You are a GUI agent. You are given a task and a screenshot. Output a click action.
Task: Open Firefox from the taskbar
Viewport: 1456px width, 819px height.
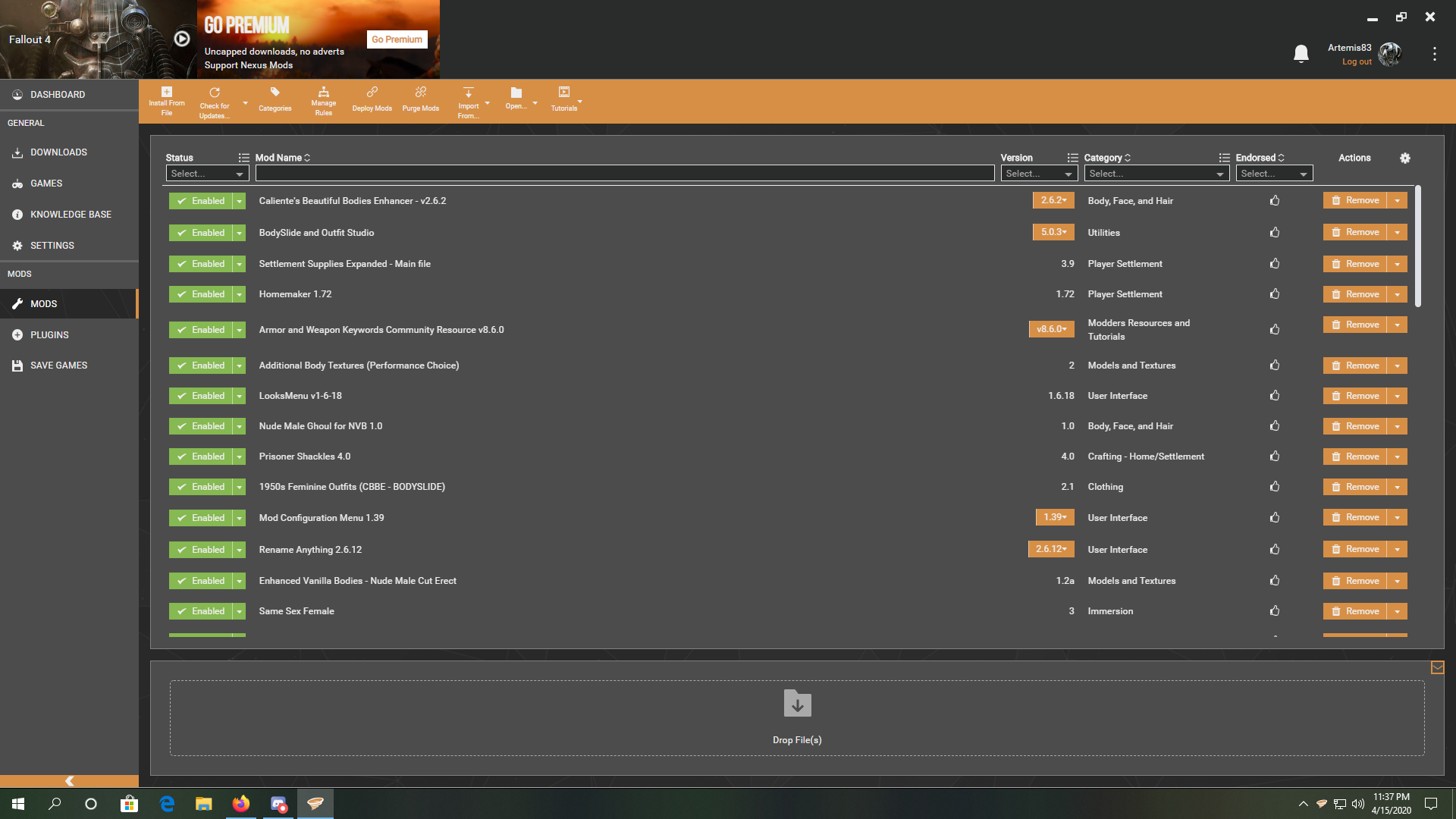(241, 803)
